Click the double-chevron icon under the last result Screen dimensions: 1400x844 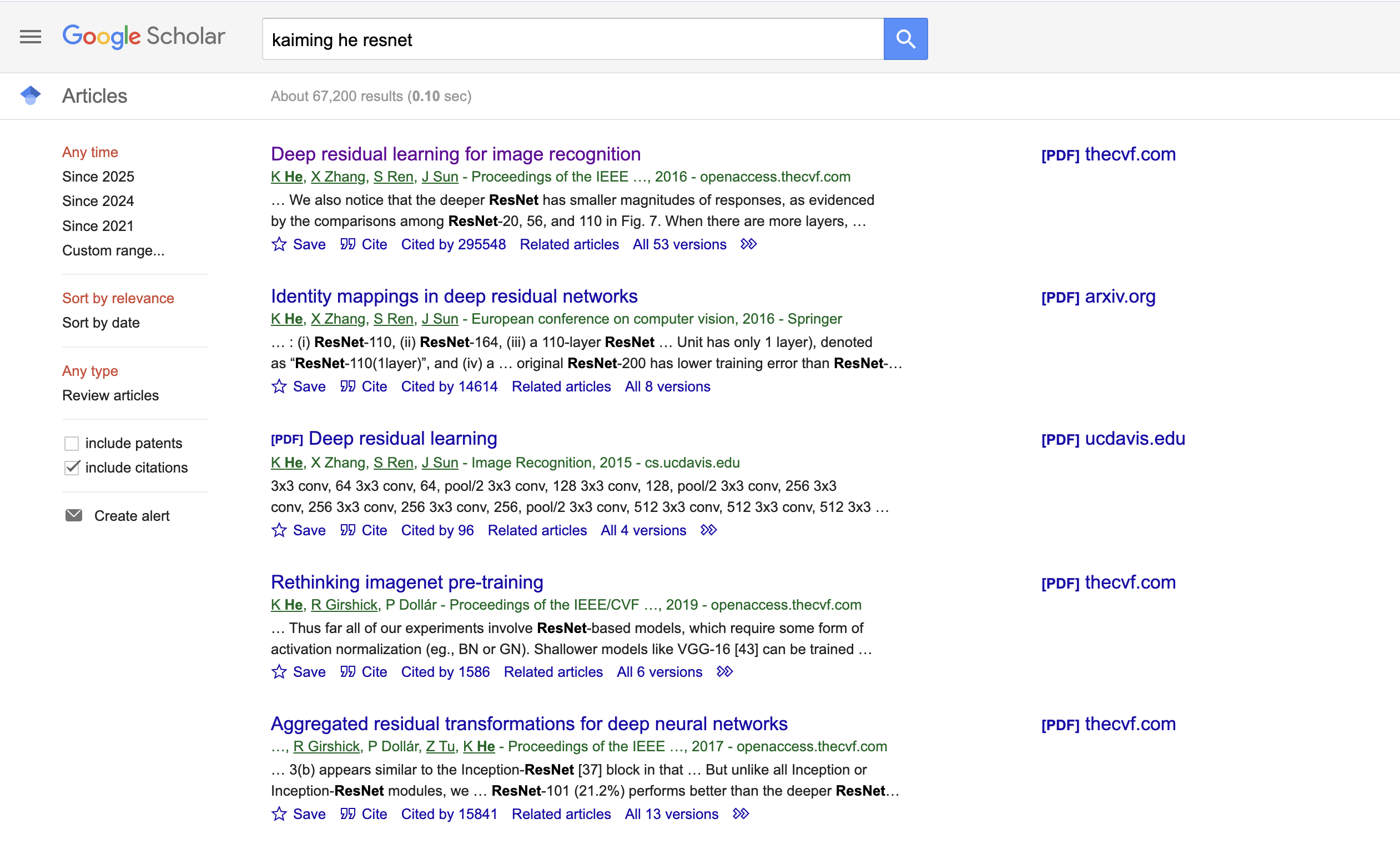point(741,814)
